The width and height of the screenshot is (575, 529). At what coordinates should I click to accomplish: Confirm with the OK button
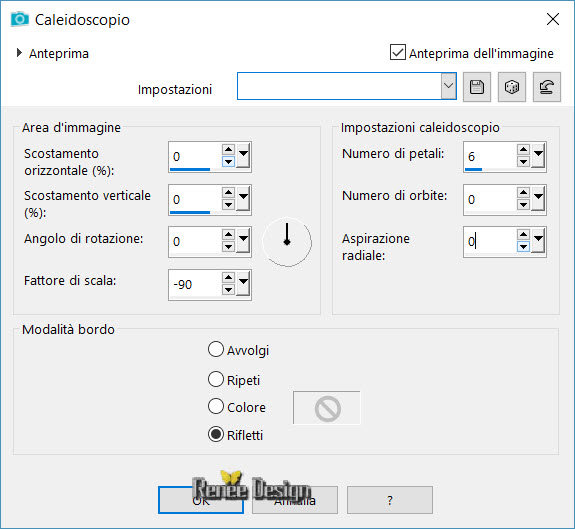(201, 500)
